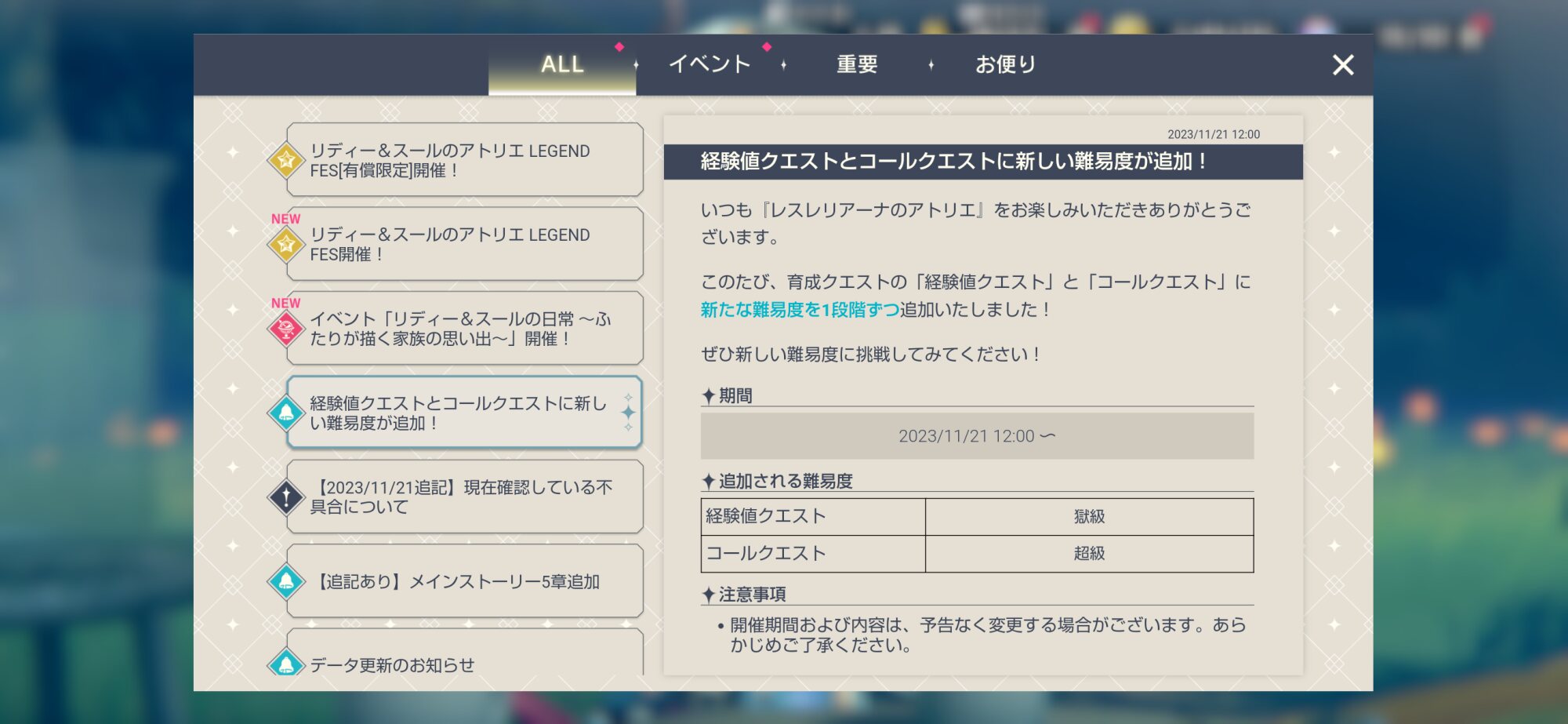Screen dimensions: 1568x724
Task: Click the timestamp 2023/11/21 12:00 above the title
Action: click(x=1214, y=134)
